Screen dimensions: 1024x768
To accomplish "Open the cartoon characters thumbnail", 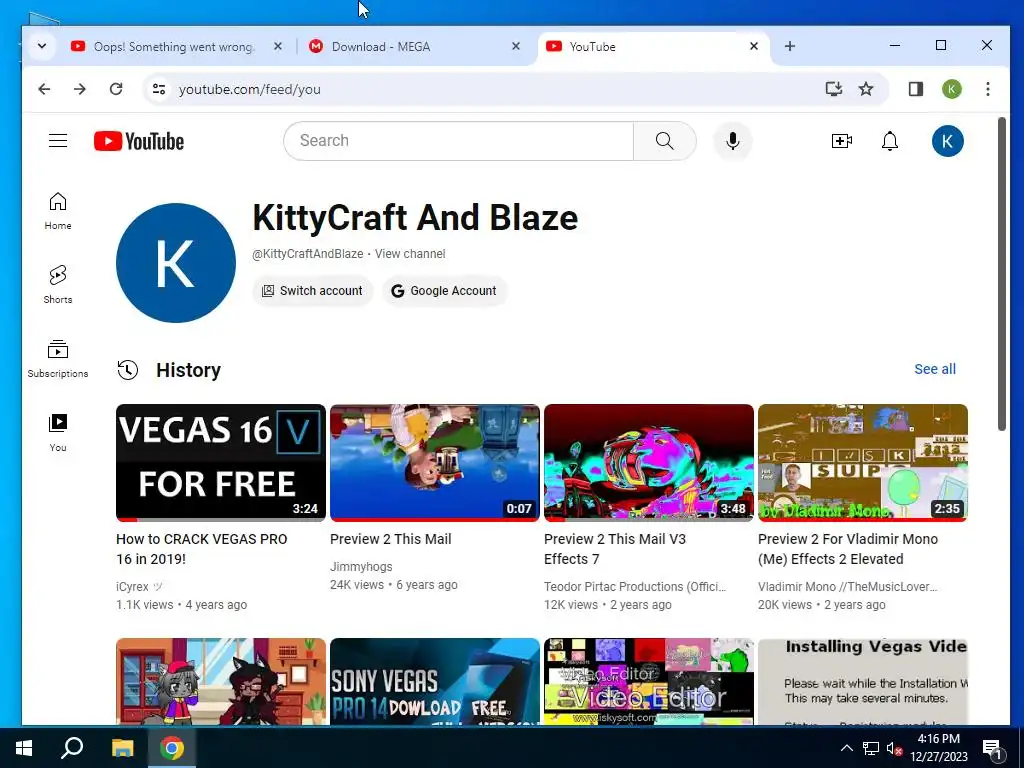I will point(221,681).
